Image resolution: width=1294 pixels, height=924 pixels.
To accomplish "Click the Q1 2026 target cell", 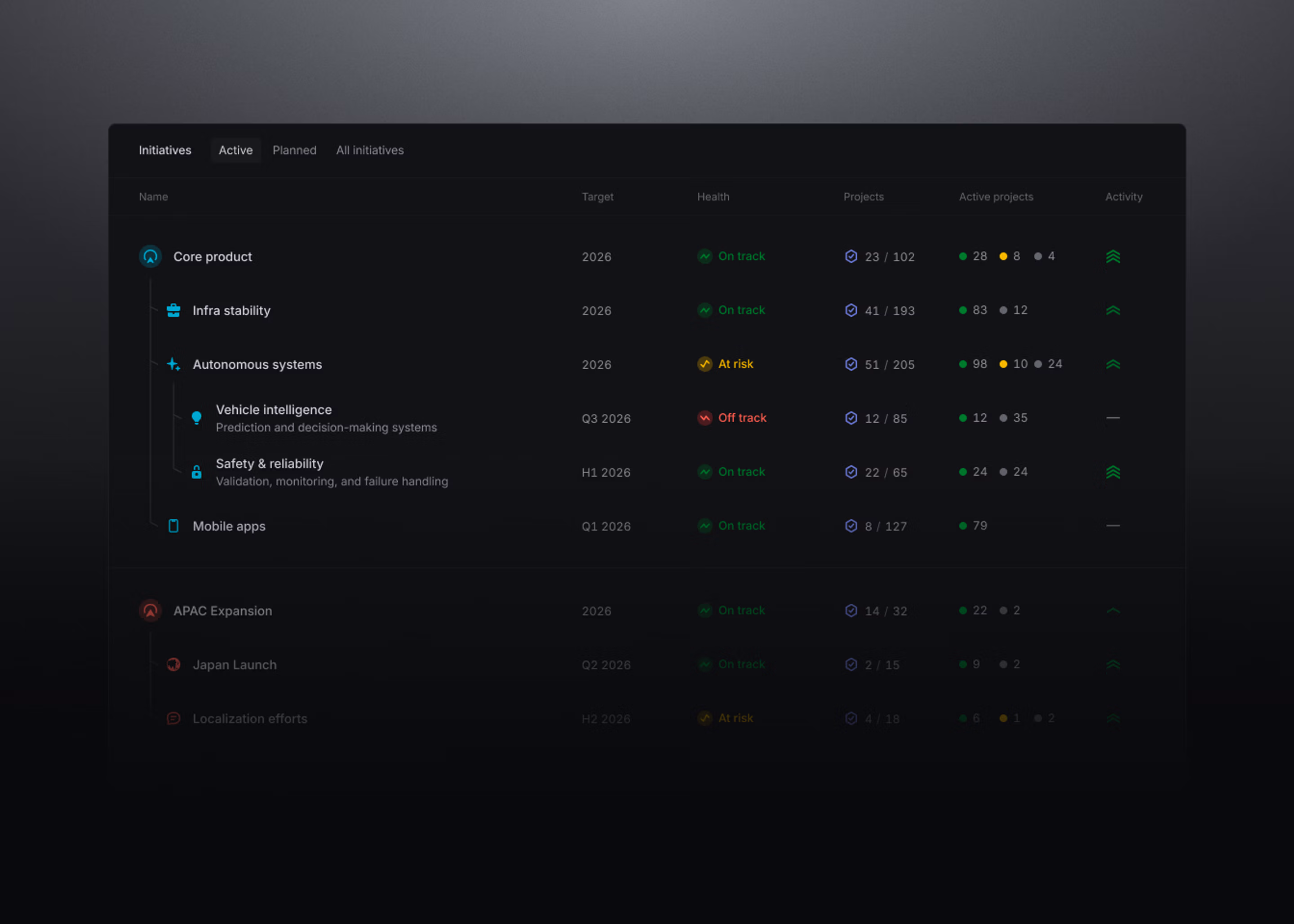I will point(606,526).
